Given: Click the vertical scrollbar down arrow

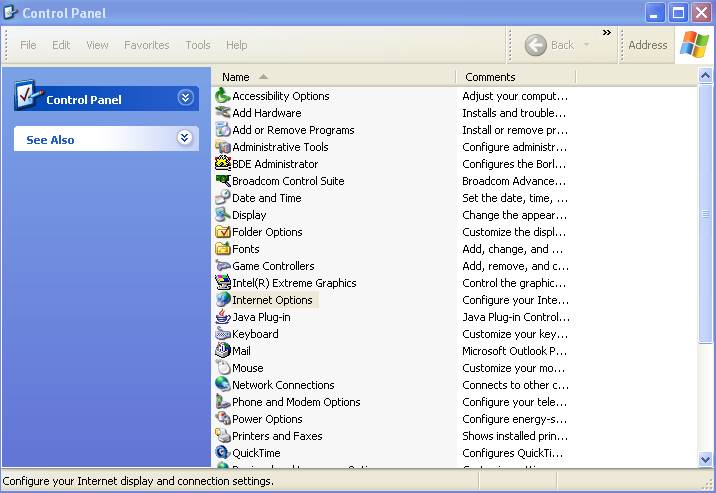Looking at the screenshot, I should click(x=706, y=459).
